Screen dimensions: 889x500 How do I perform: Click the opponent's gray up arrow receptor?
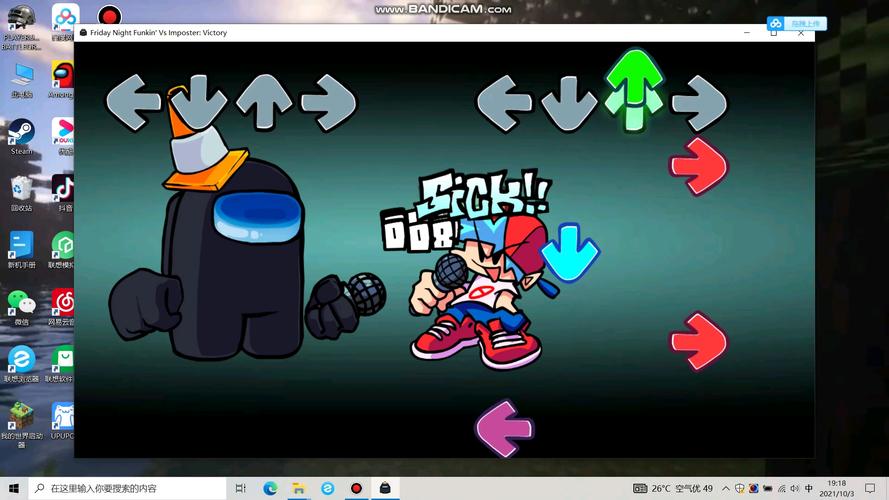264,102
